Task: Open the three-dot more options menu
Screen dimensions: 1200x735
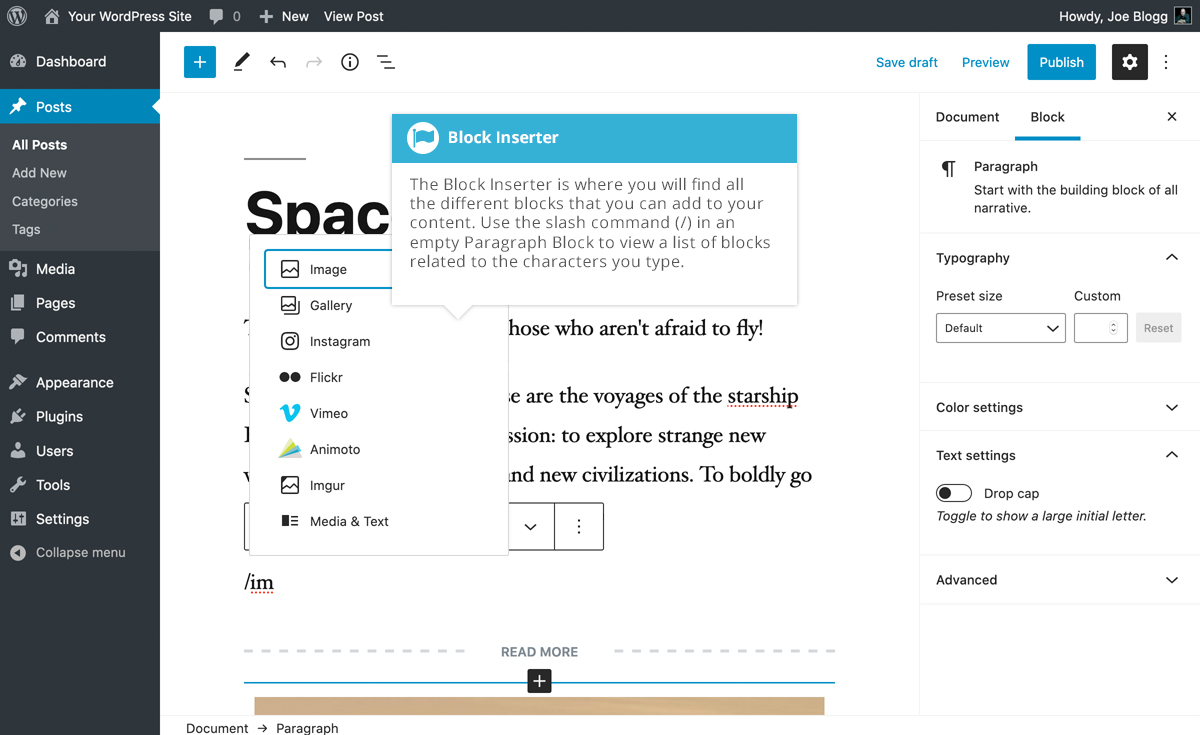Action: (x=1166, y=62)
